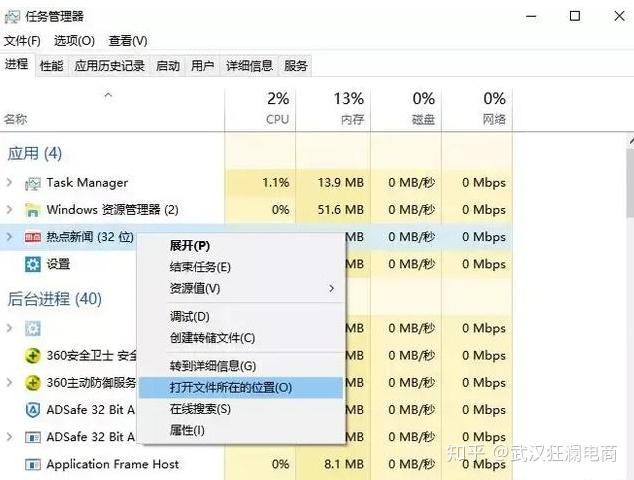The height and width of the screenshot is (480, 634).
Task: Sort by the 网络 column header
Action: (477, 109)
